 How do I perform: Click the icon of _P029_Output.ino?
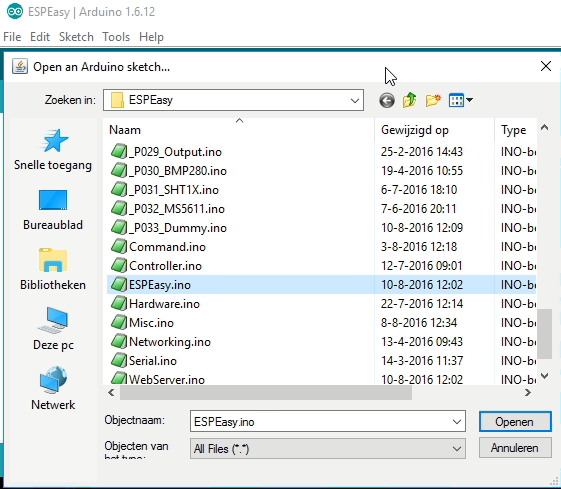pos(119,152)
